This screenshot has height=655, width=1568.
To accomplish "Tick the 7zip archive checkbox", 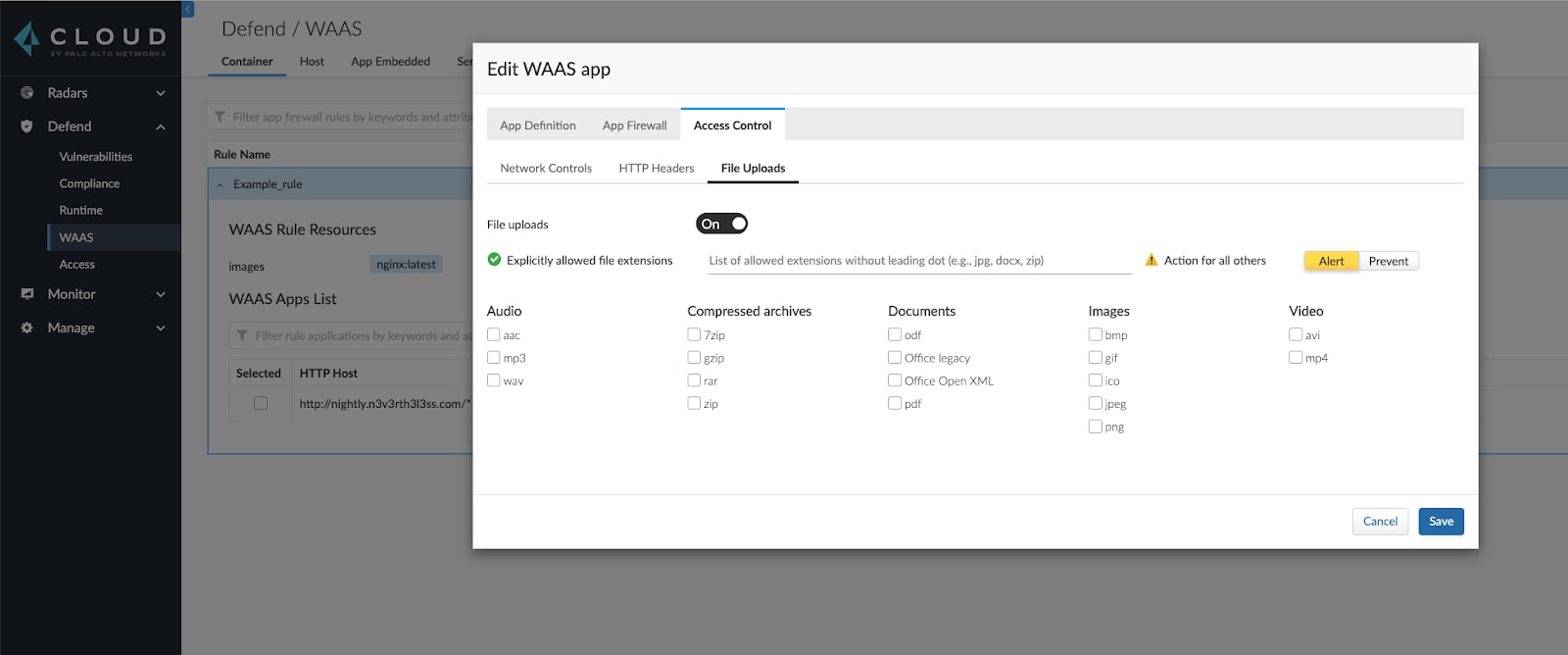I will (x=694, y=334).
